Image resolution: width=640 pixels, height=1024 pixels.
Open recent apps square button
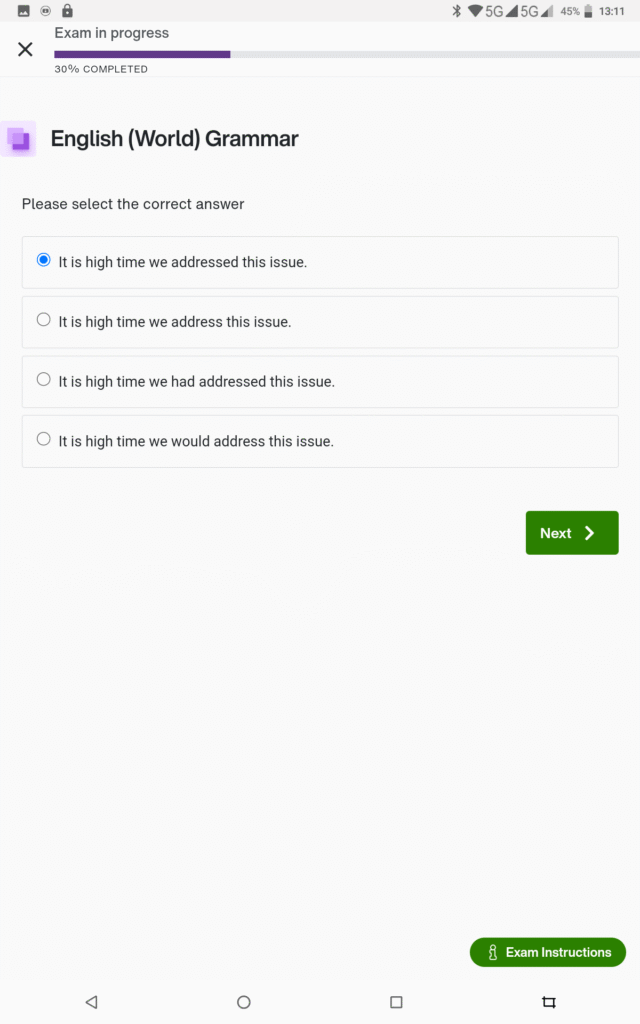click(x=396, y=1001)
